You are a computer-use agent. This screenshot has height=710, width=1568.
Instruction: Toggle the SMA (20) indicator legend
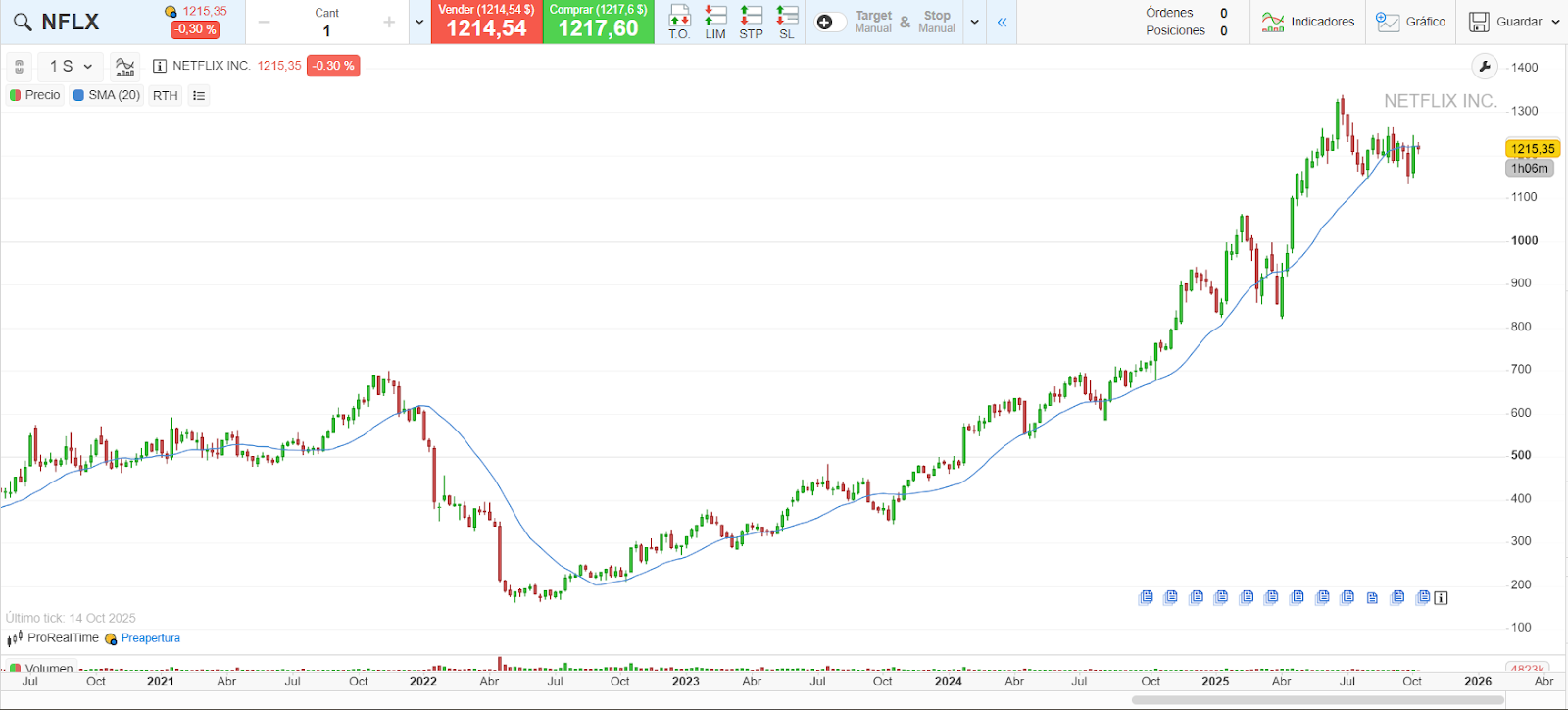[x=107, y=95]
